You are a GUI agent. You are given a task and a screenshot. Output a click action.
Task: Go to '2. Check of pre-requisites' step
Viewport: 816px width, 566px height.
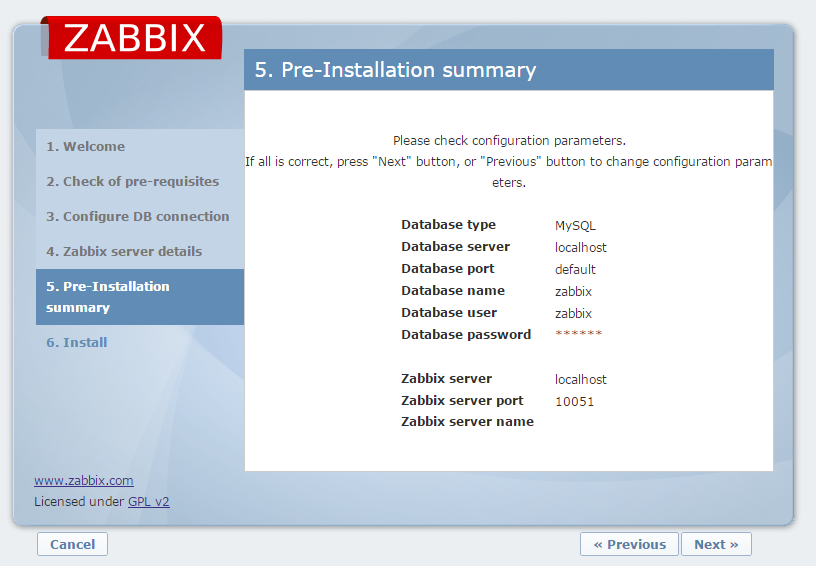tap(133, 182)
